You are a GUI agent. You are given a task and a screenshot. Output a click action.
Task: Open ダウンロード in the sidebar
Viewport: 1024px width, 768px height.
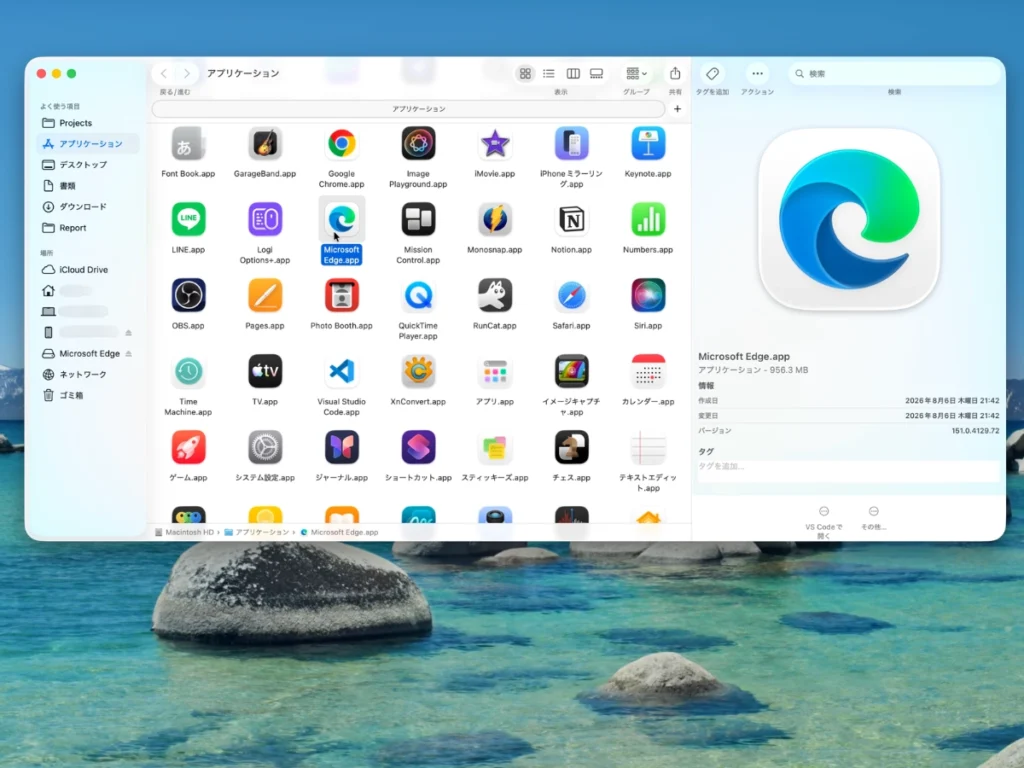[x=88, y=206]
